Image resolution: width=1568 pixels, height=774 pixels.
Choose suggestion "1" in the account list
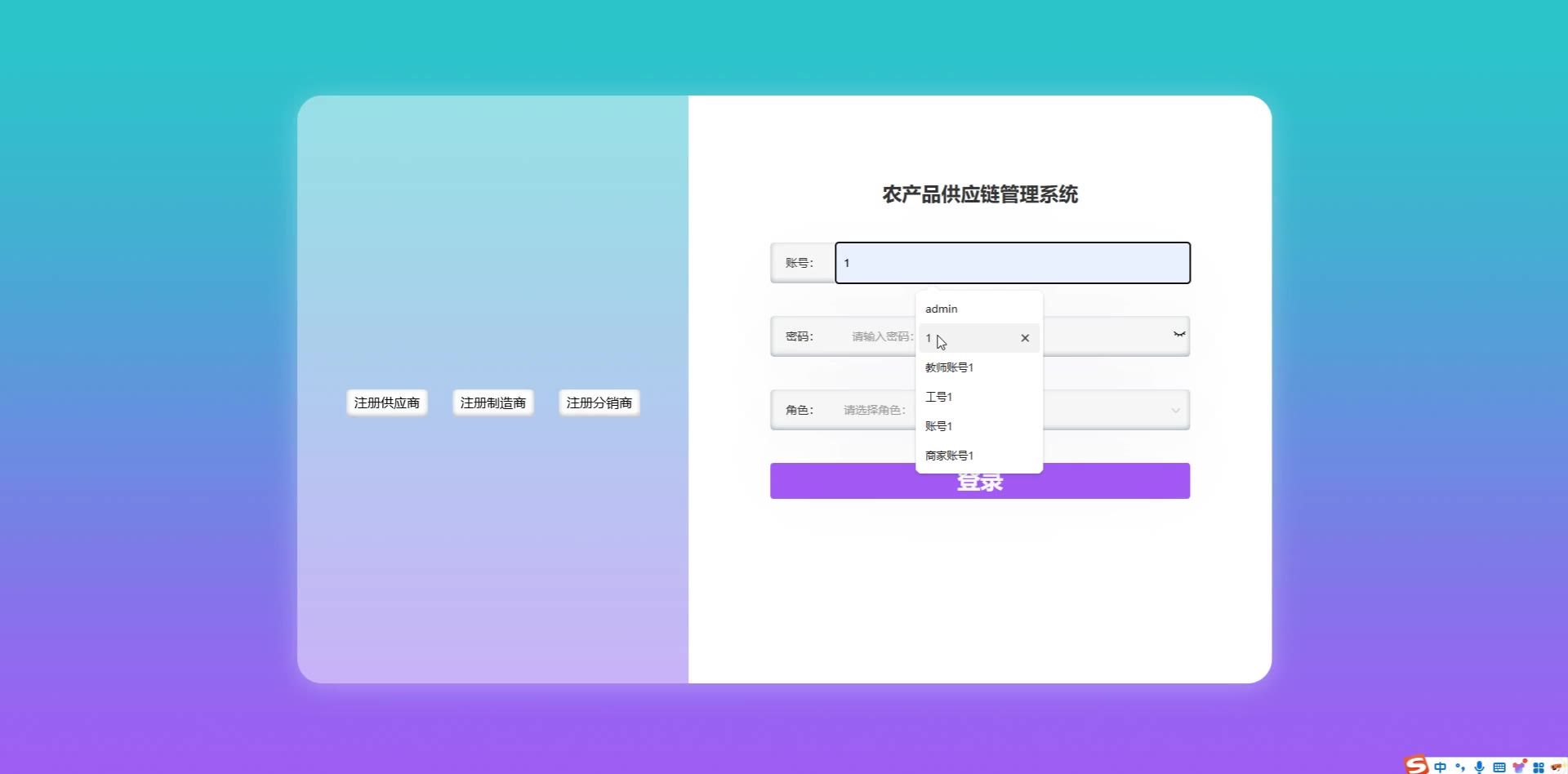pos(979,338)
